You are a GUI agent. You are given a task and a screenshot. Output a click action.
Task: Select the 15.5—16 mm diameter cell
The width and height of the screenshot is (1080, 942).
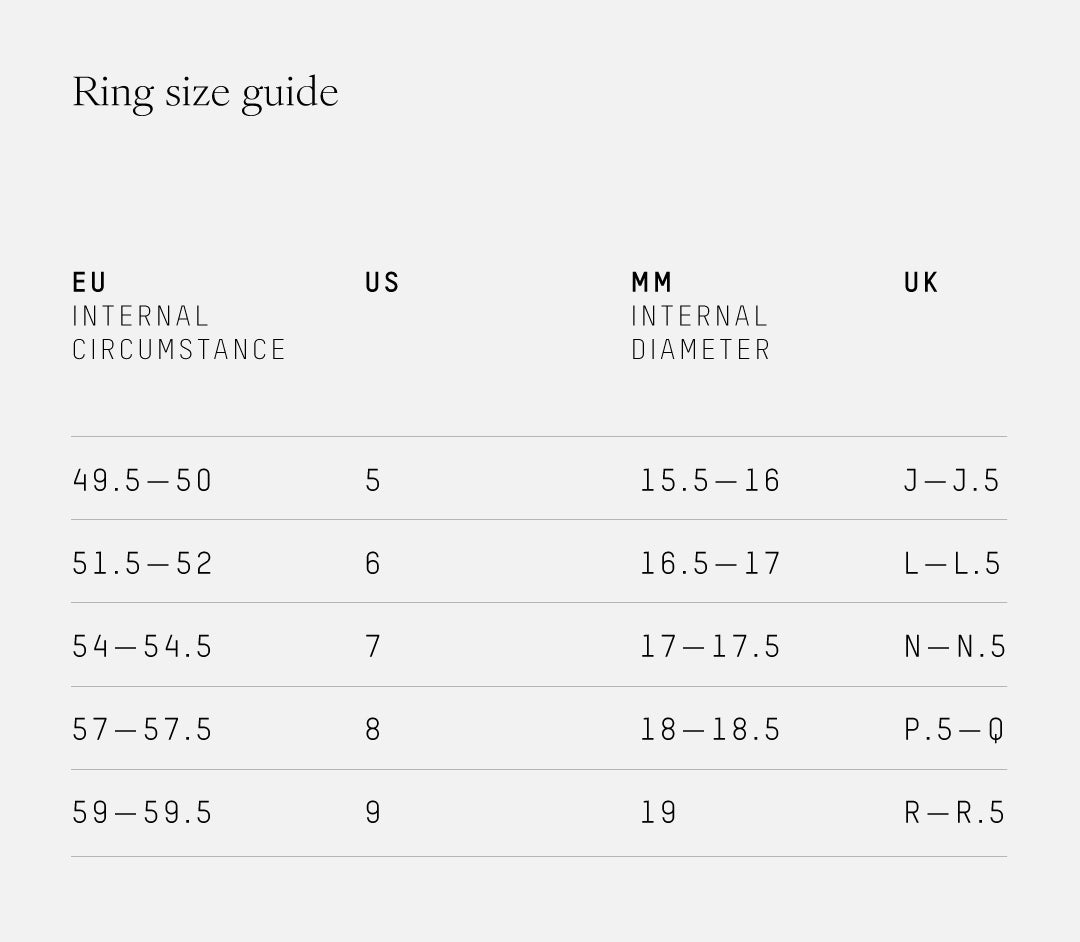(710, 481)
